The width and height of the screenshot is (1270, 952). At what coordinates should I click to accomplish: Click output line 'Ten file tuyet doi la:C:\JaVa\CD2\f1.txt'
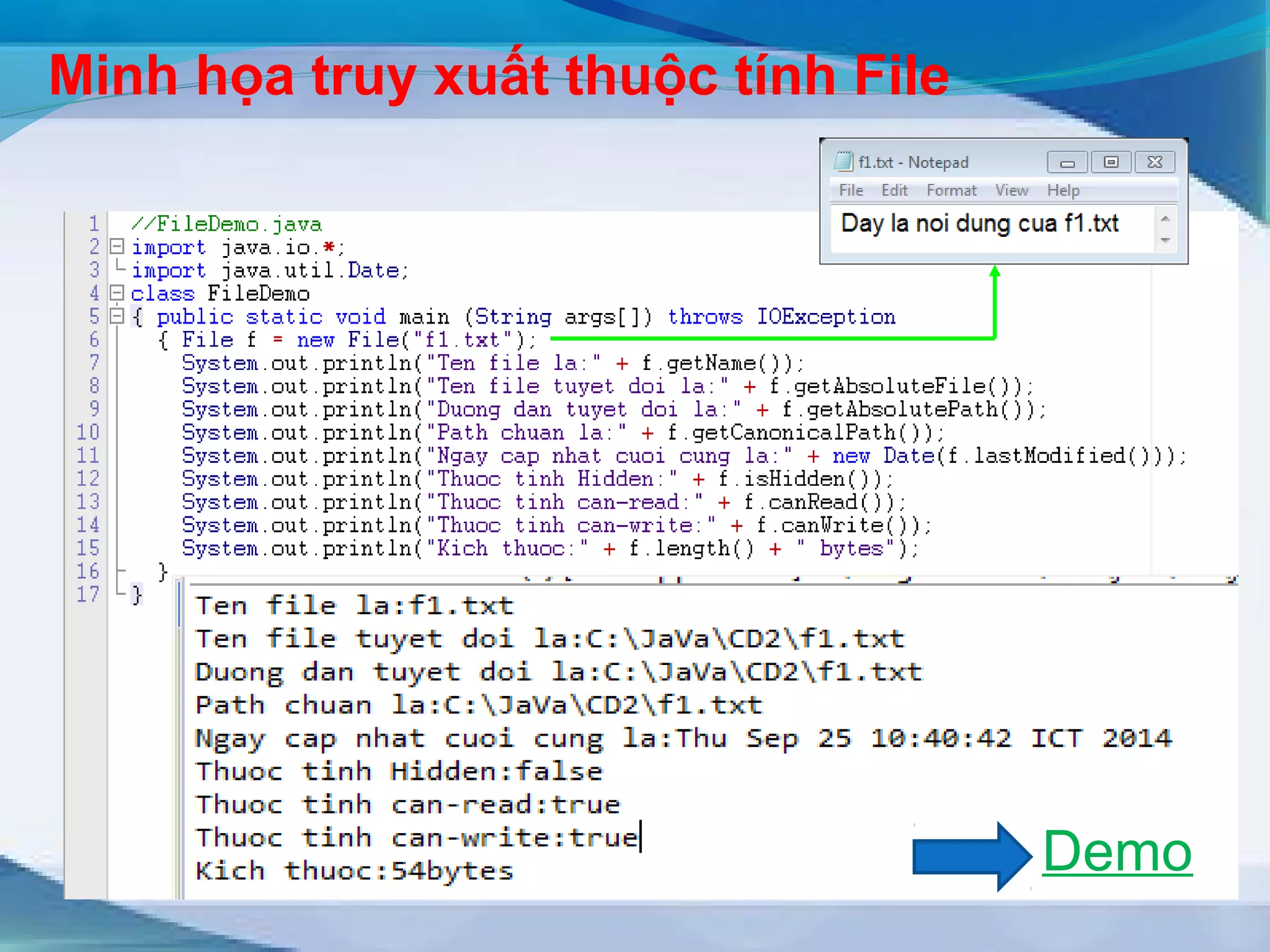551,639
